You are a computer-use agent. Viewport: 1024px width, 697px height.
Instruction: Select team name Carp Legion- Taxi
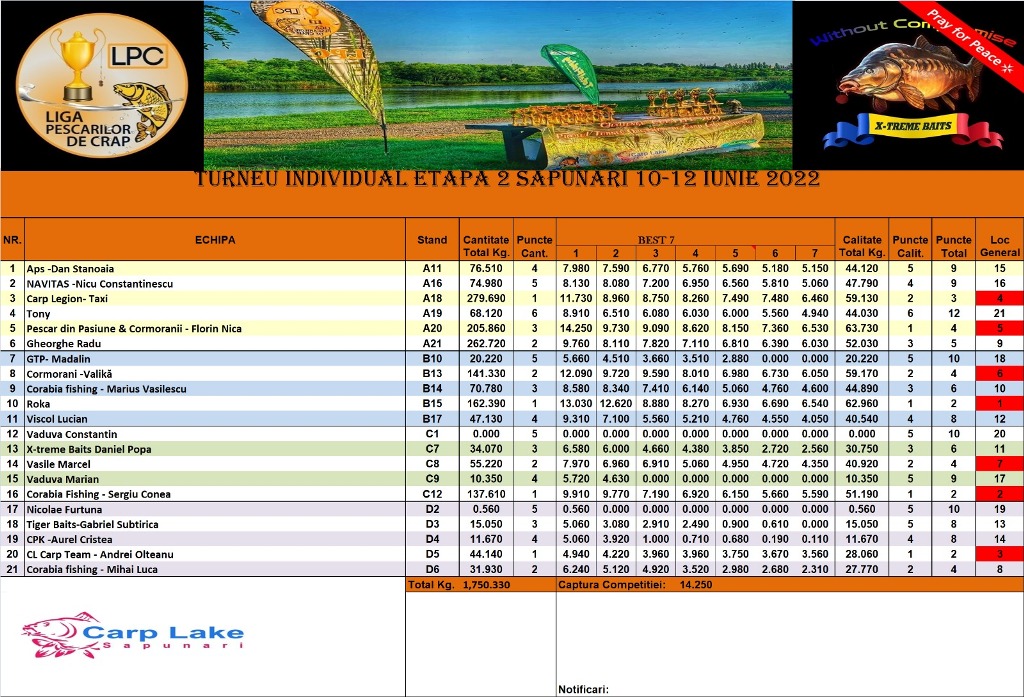point(68,298)
